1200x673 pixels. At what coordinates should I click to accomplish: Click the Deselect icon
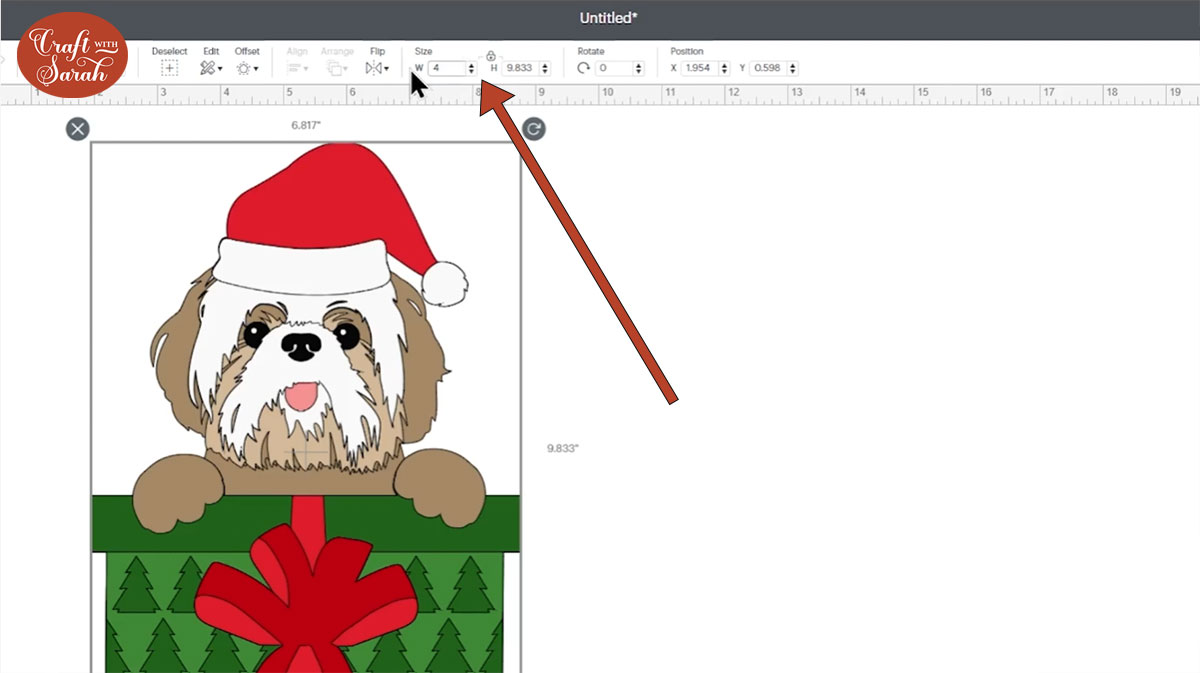169,68
